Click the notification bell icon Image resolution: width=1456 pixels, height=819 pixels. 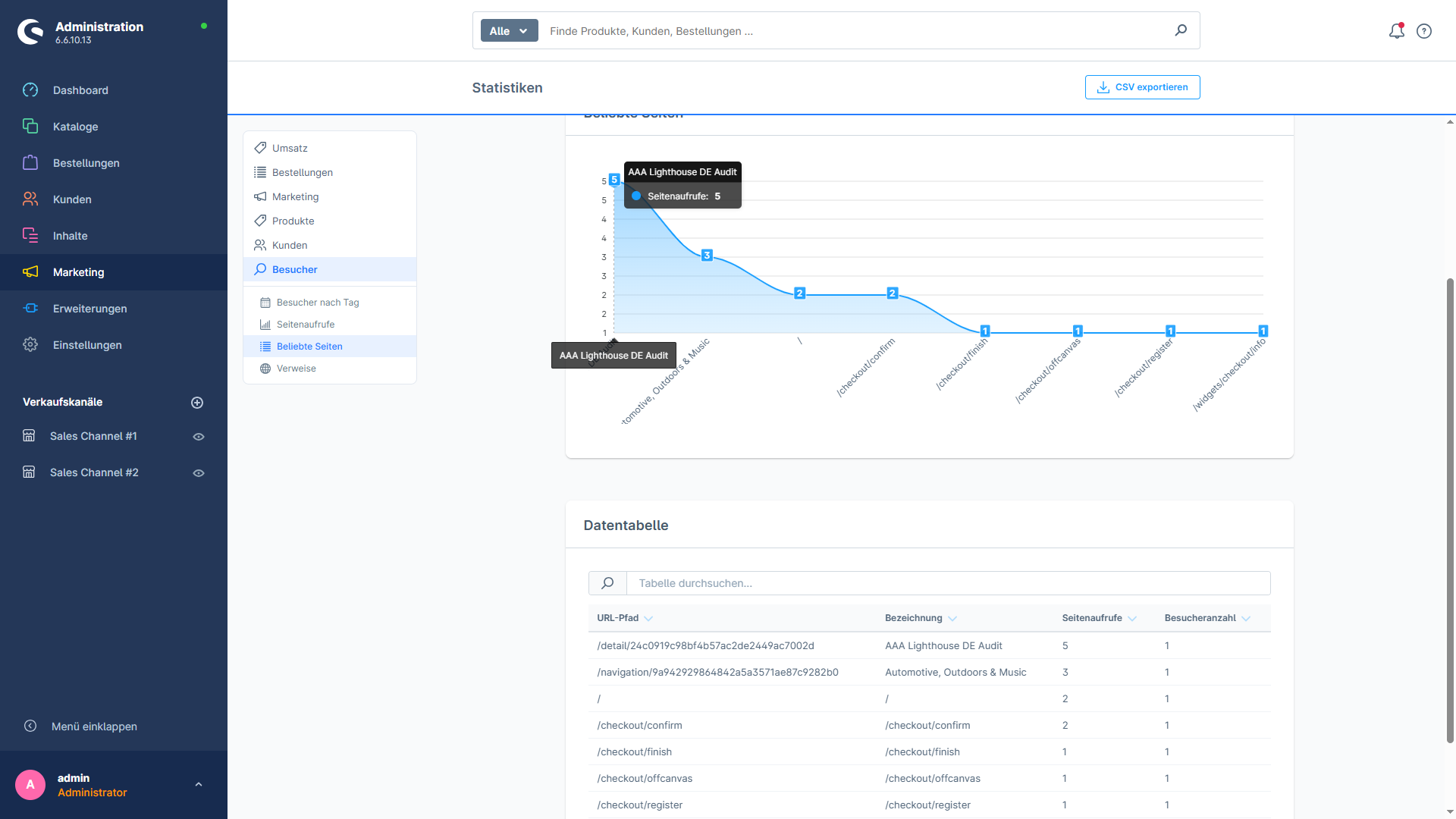[1396, 31]
